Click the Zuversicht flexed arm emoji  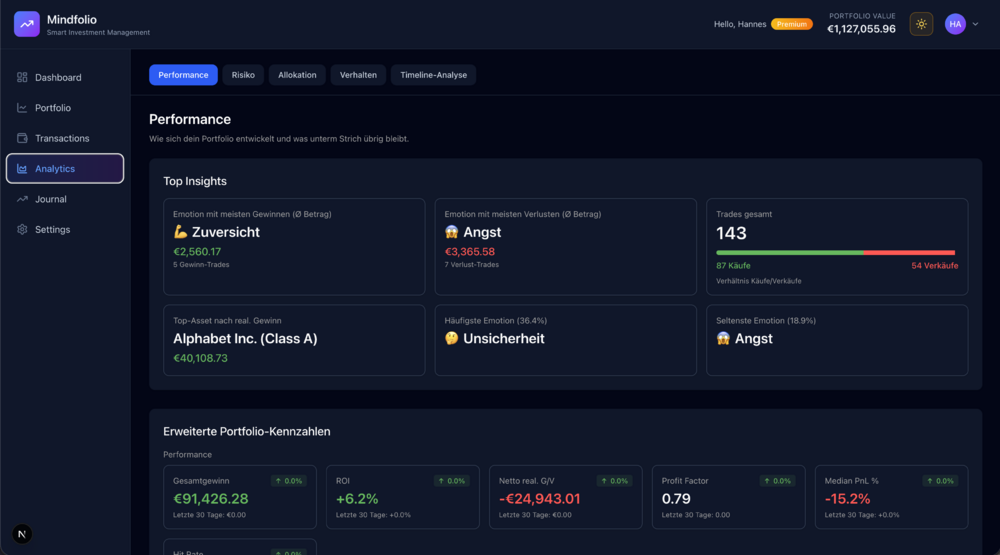[180, 232]
